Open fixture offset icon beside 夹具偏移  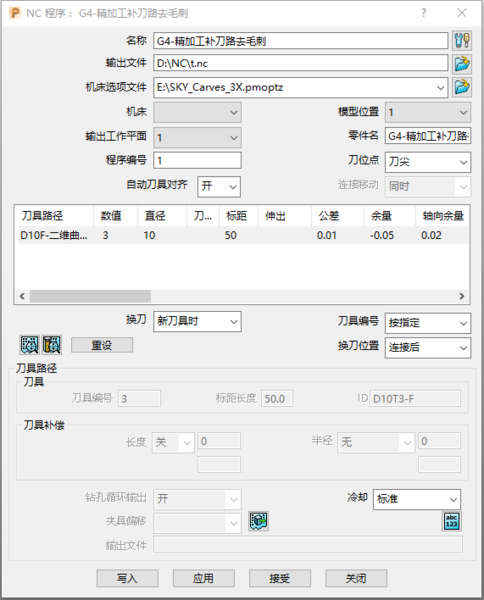[259, 521]
